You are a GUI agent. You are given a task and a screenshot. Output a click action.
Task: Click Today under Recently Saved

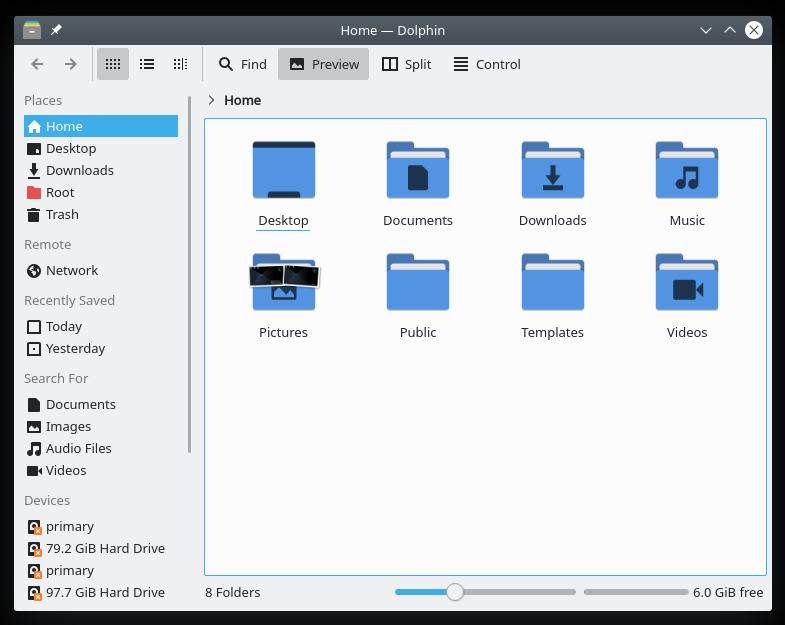(x=63, y=326)
